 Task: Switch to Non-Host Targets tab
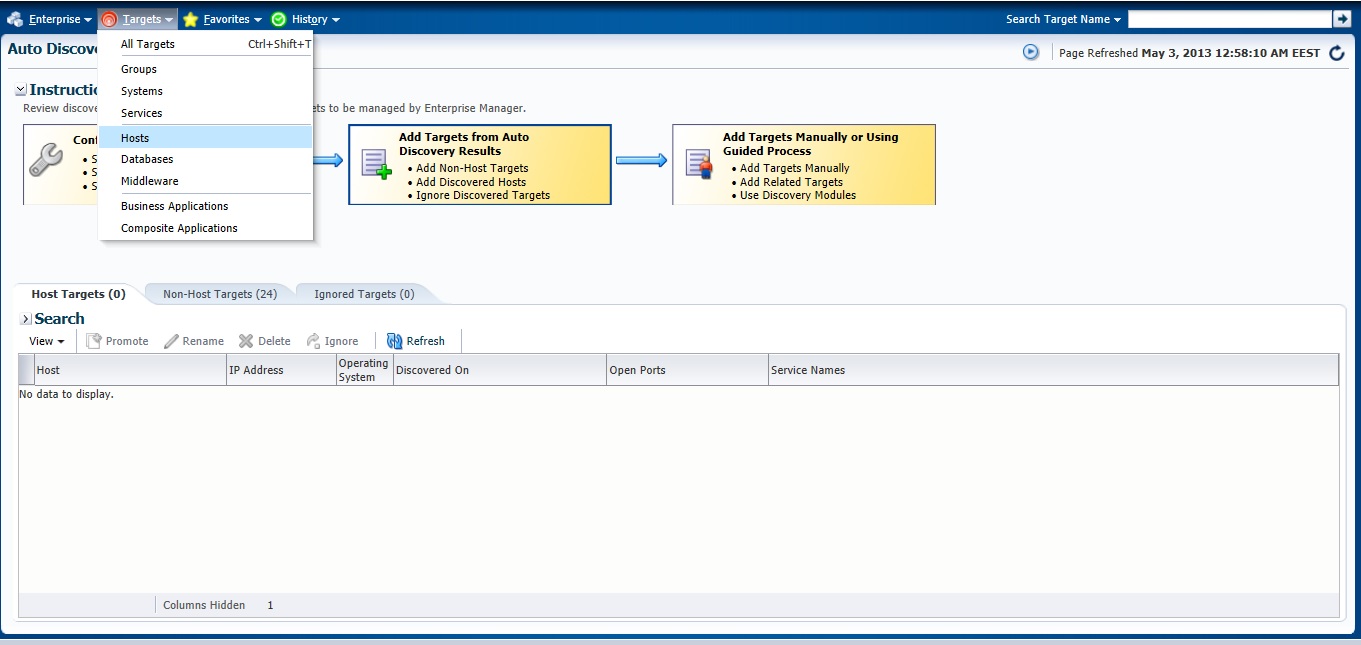tap(220, 294)
